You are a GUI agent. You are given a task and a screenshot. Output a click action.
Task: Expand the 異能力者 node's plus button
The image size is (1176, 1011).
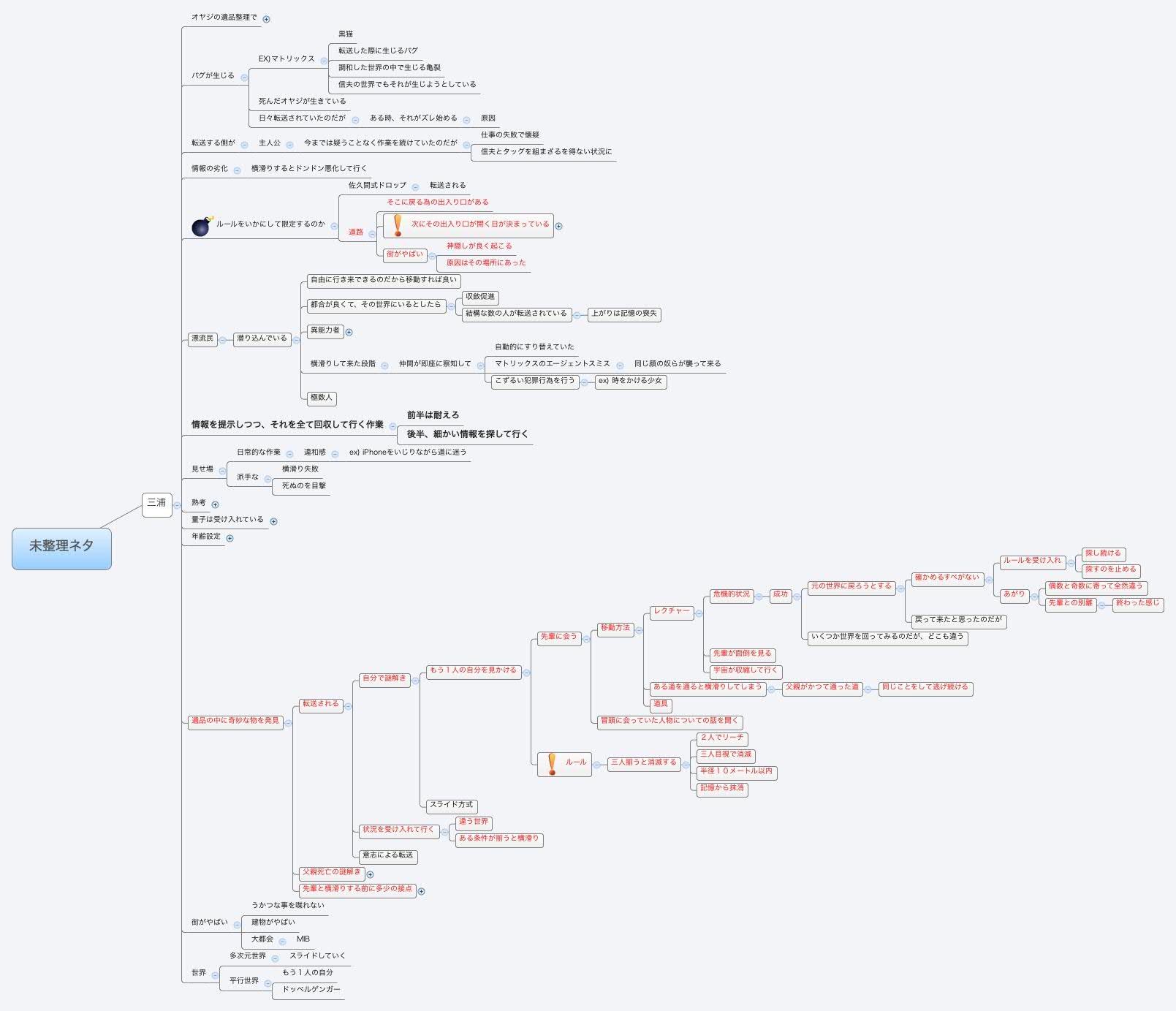tap(349, 331)
